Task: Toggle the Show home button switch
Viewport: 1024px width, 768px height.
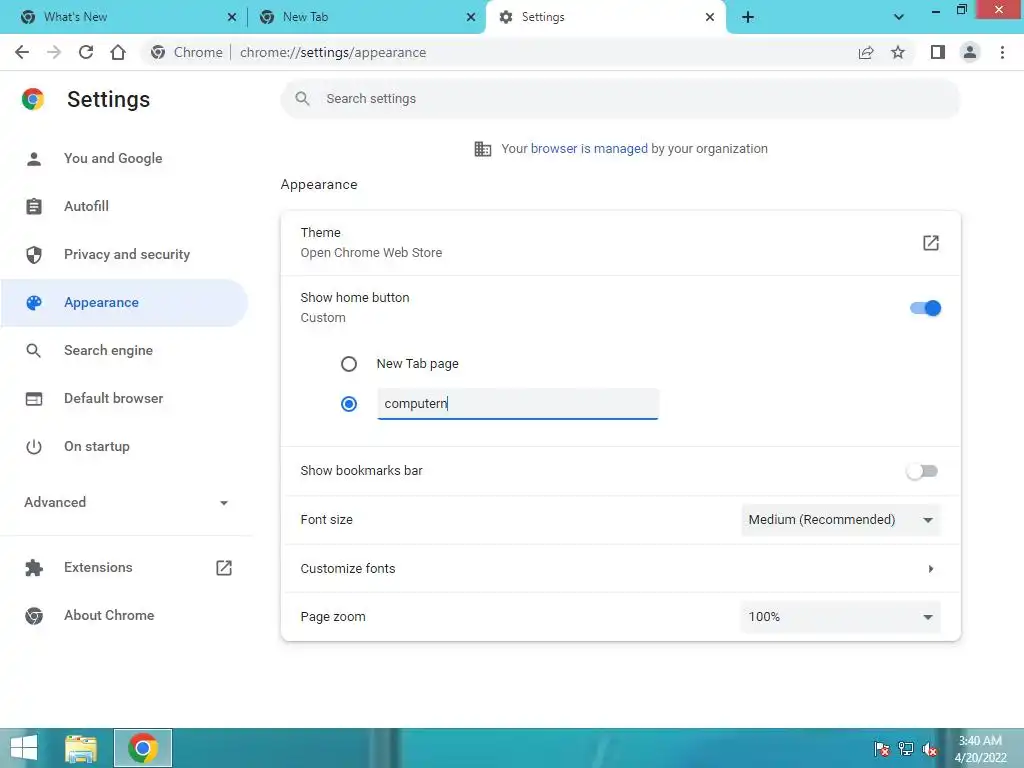Action: pyautogui.click(x=925, y=308)
